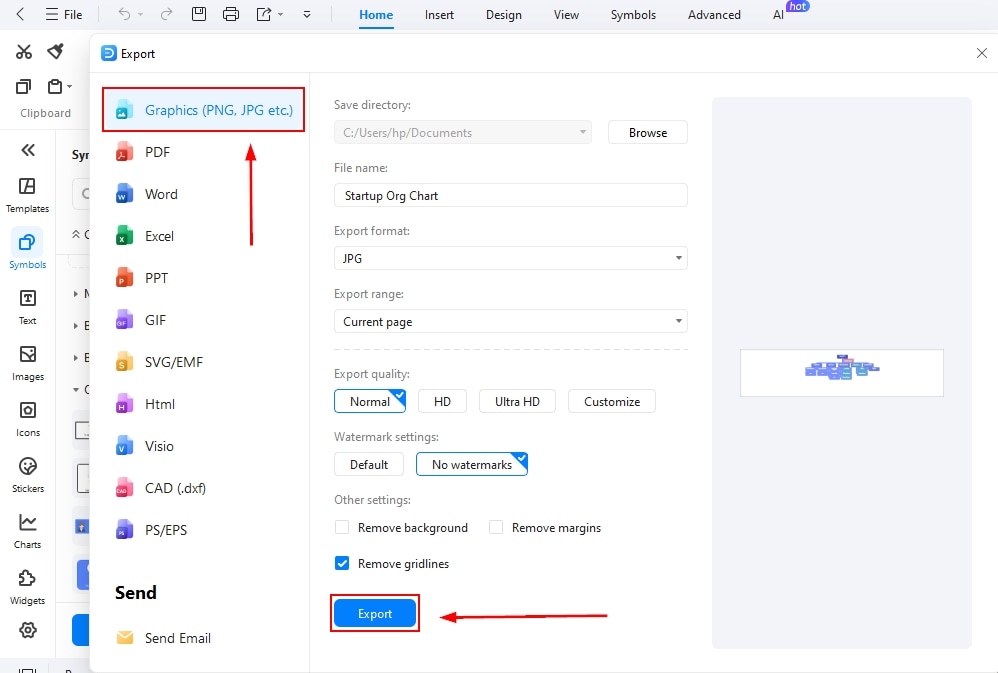
Task: Open Templates in left sidebar
Action: pos(27,195)
